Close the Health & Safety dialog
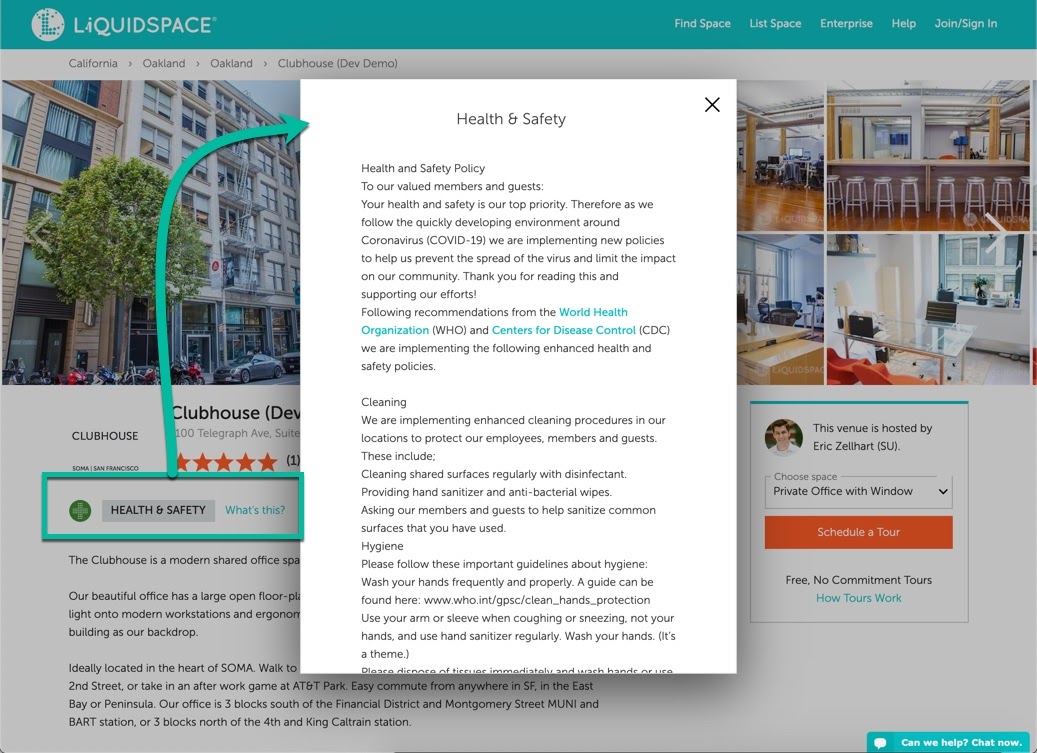Screen dimensions: 1037x753 click(x=712, y=105)
